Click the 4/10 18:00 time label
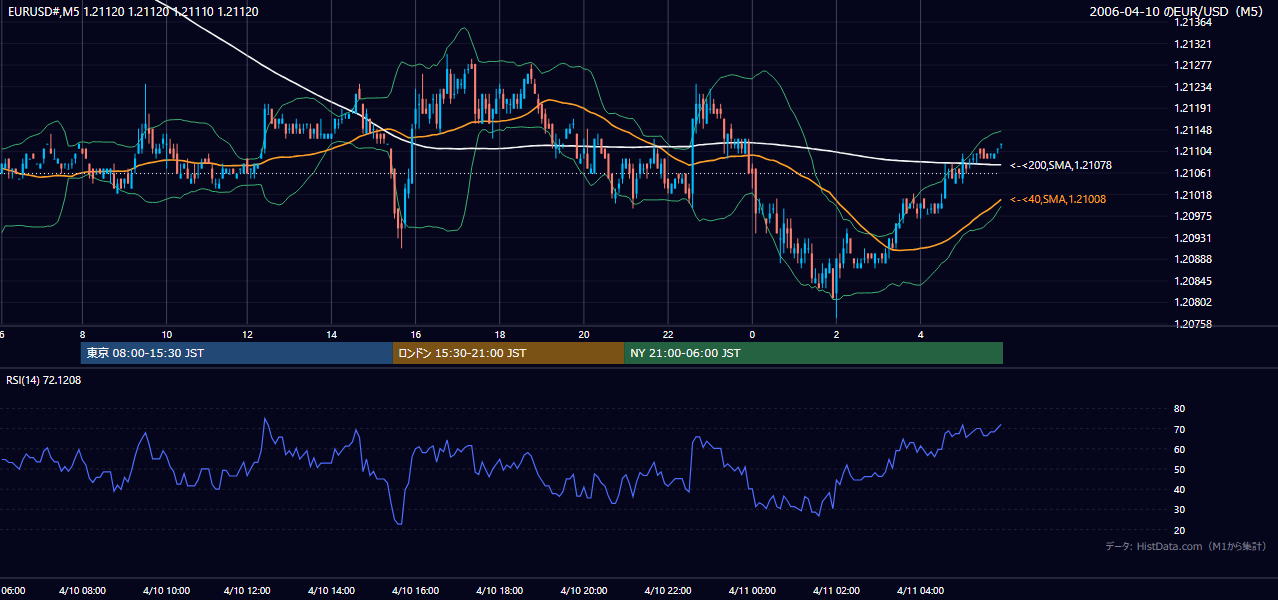 pyautogui.click(x=501, y=591)
